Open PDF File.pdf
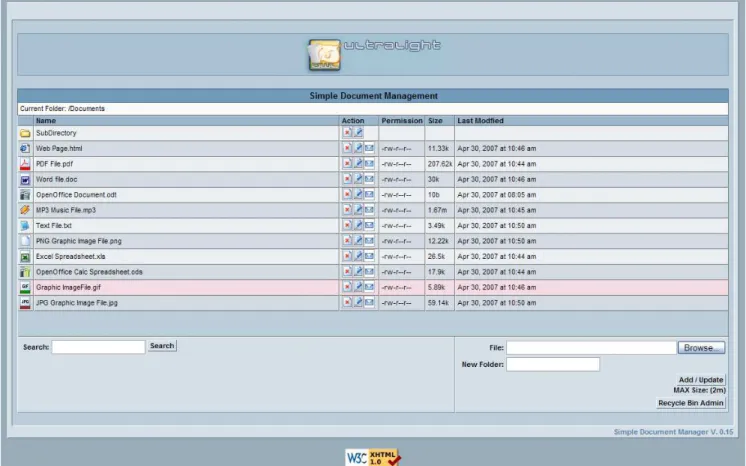 [x=55, y=164]
